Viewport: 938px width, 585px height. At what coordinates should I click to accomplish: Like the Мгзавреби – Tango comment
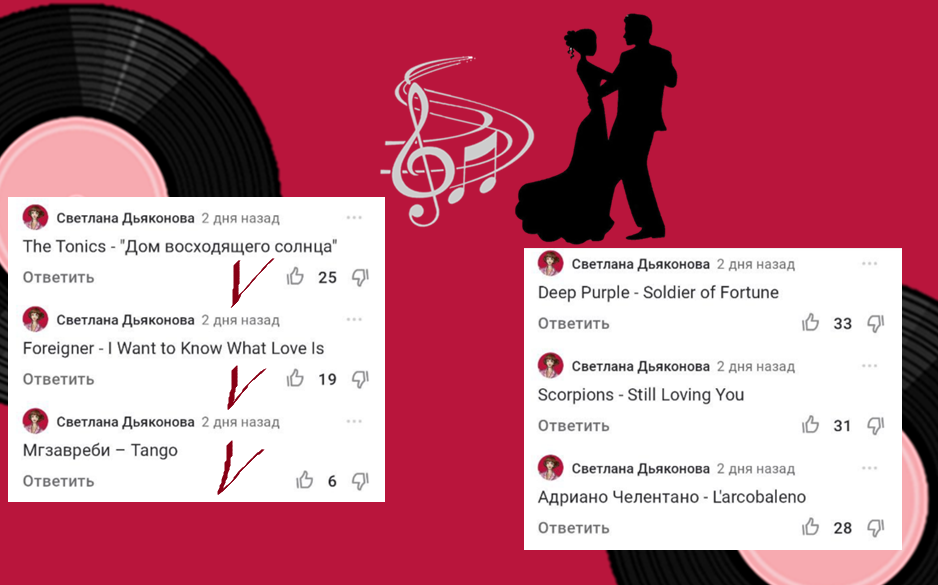304,480
